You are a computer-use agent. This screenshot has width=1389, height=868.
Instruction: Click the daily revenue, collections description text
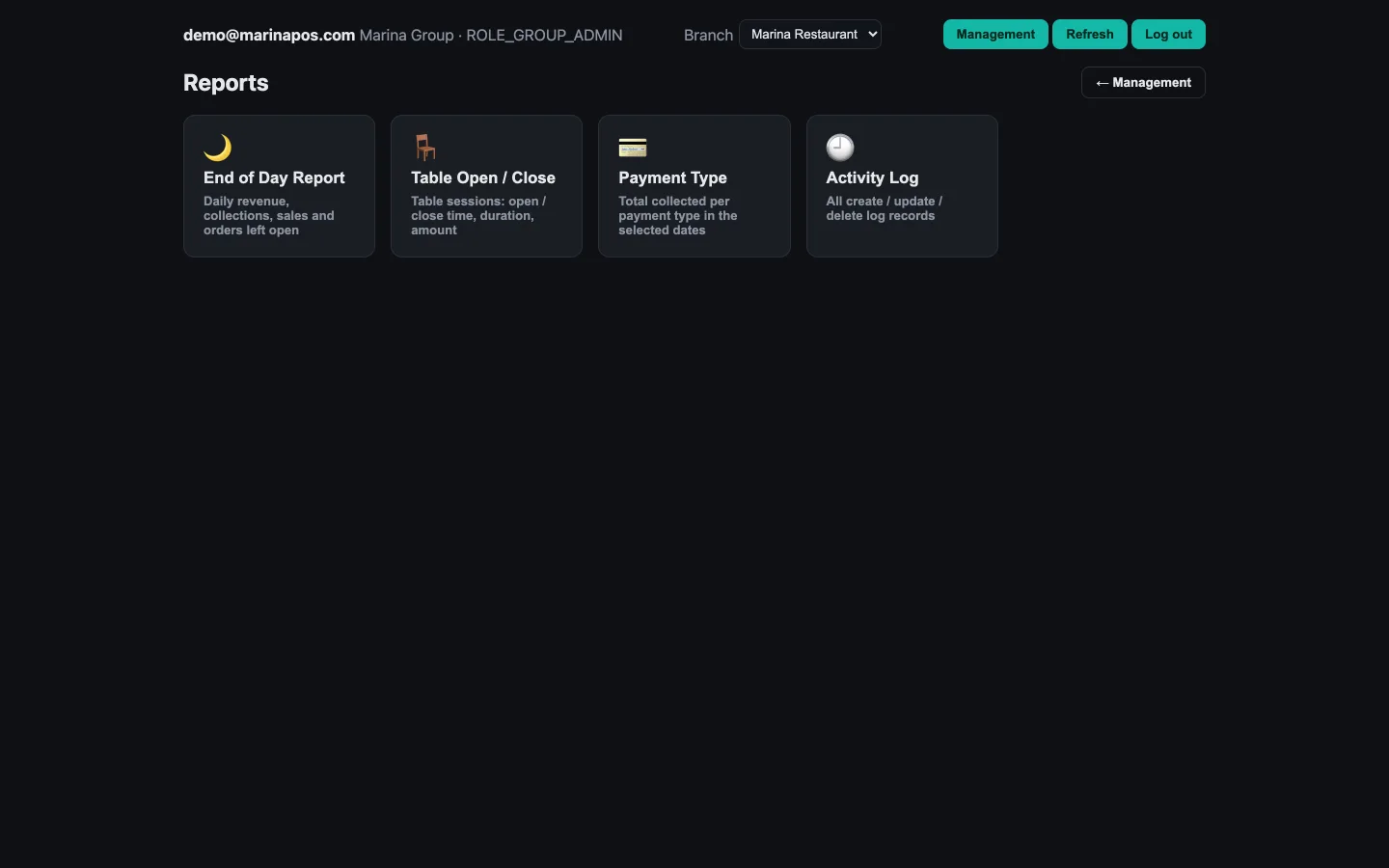pos(269,215)
